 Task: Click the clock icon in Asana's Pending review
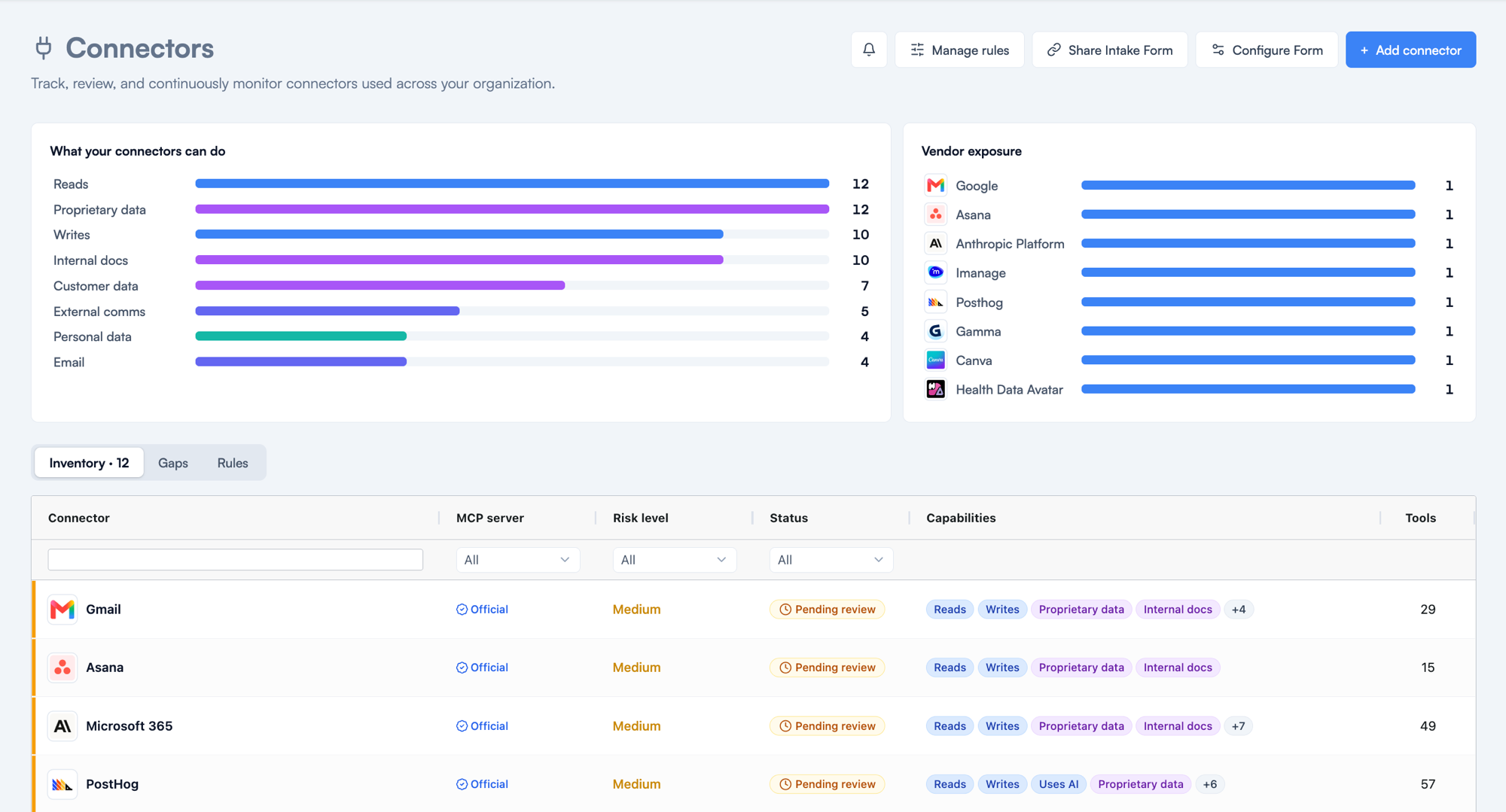(785, 668)
